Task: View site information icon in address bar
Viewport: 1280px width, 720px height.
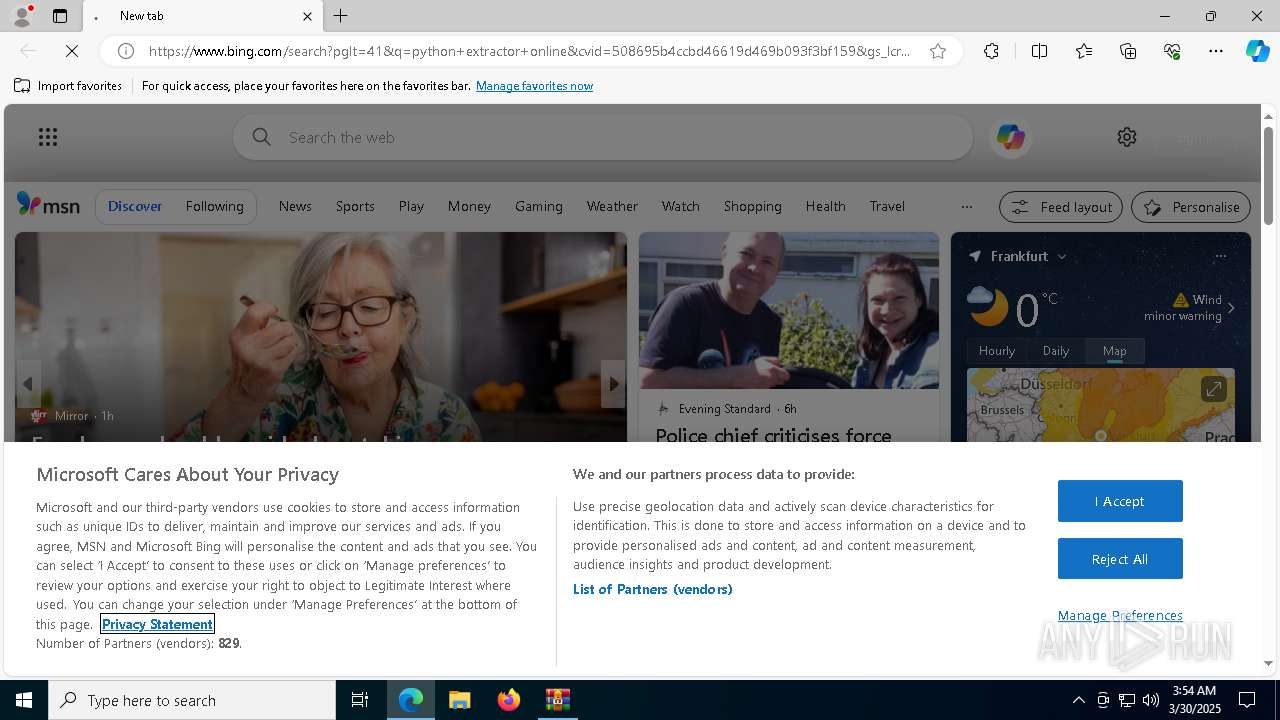Action: point(126,51)
